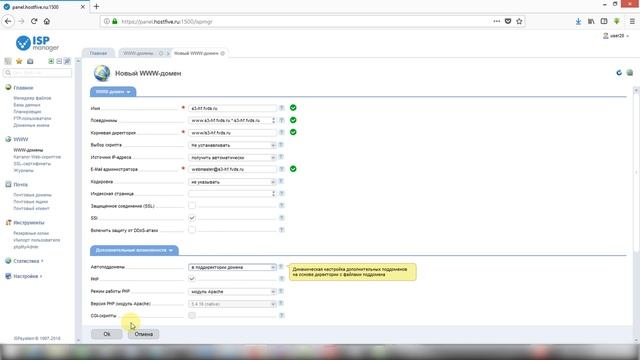The width and height of the screenshot is (640, 360).
Task: Open Резервные копии link in sidebar
Action: tap(31, 233)
